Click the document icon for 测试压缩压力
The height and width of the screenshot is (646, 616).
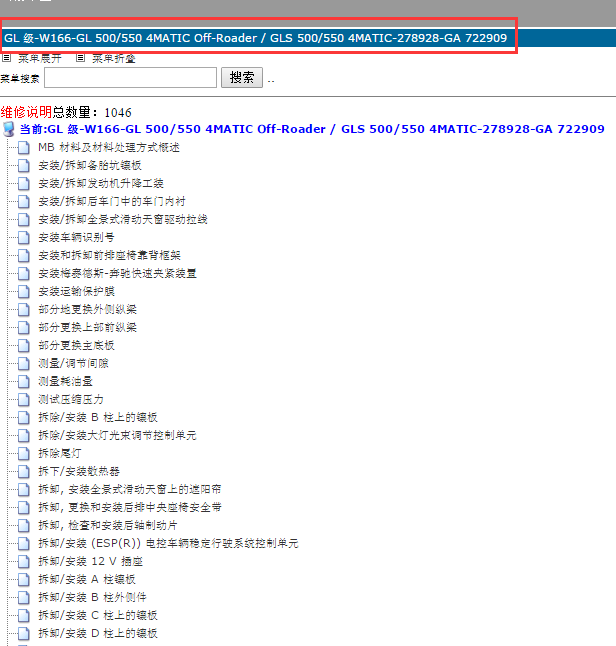(x=24, y=400)
